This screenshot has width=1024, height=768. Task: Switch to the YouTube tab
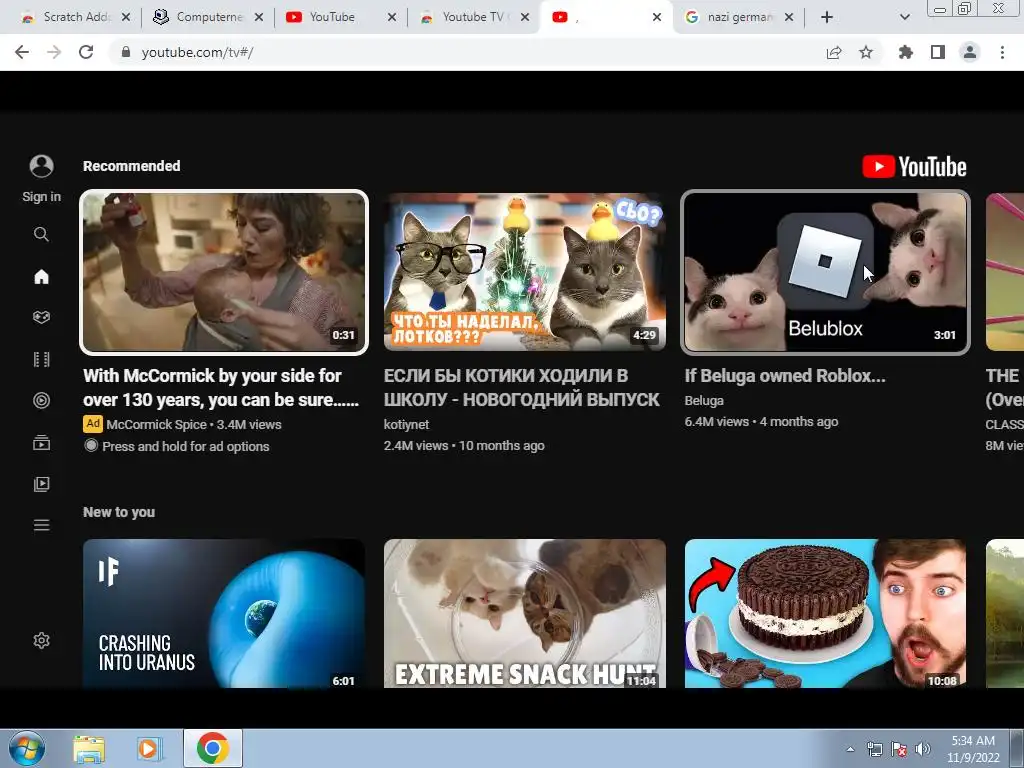[x=341, y=17]
